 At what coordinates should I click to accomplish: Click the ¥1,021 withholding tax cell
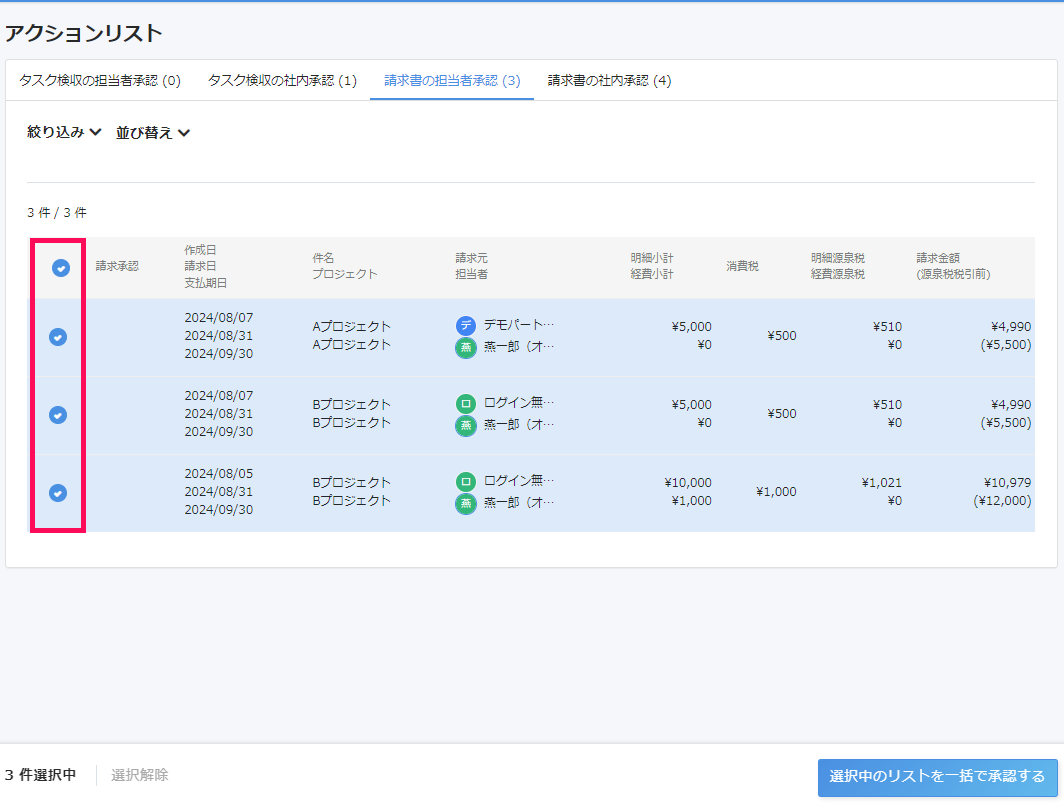point(881,483)
